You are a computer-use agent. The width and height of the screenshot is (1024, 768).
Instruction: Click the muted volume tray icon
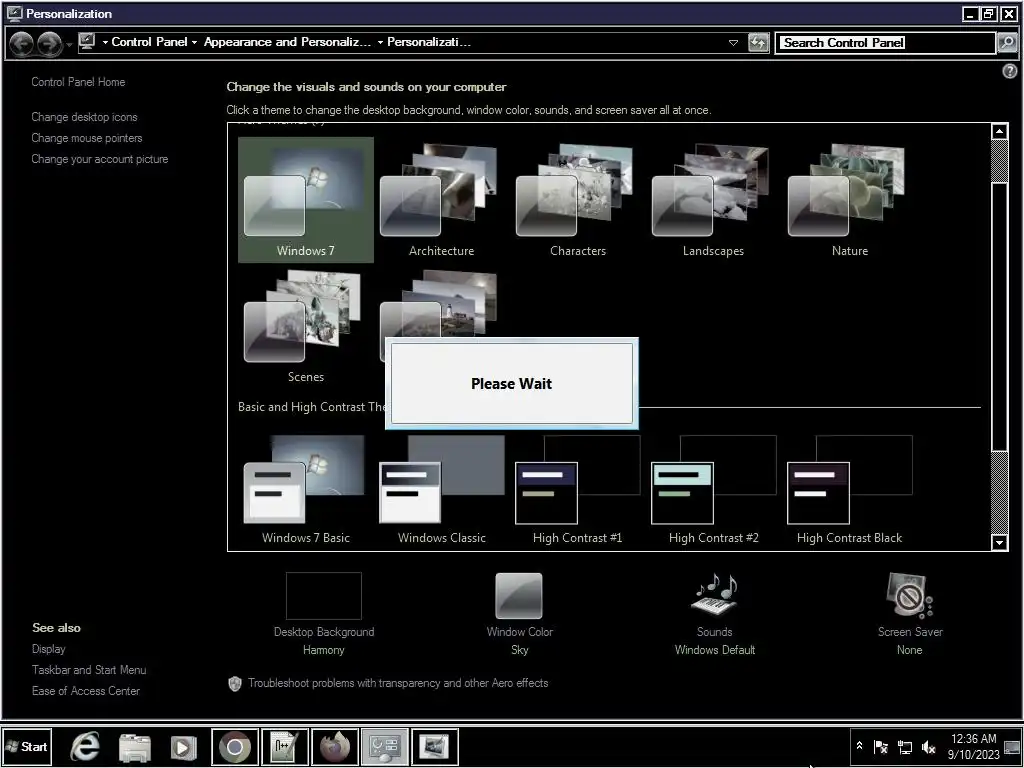pos(928,747)
